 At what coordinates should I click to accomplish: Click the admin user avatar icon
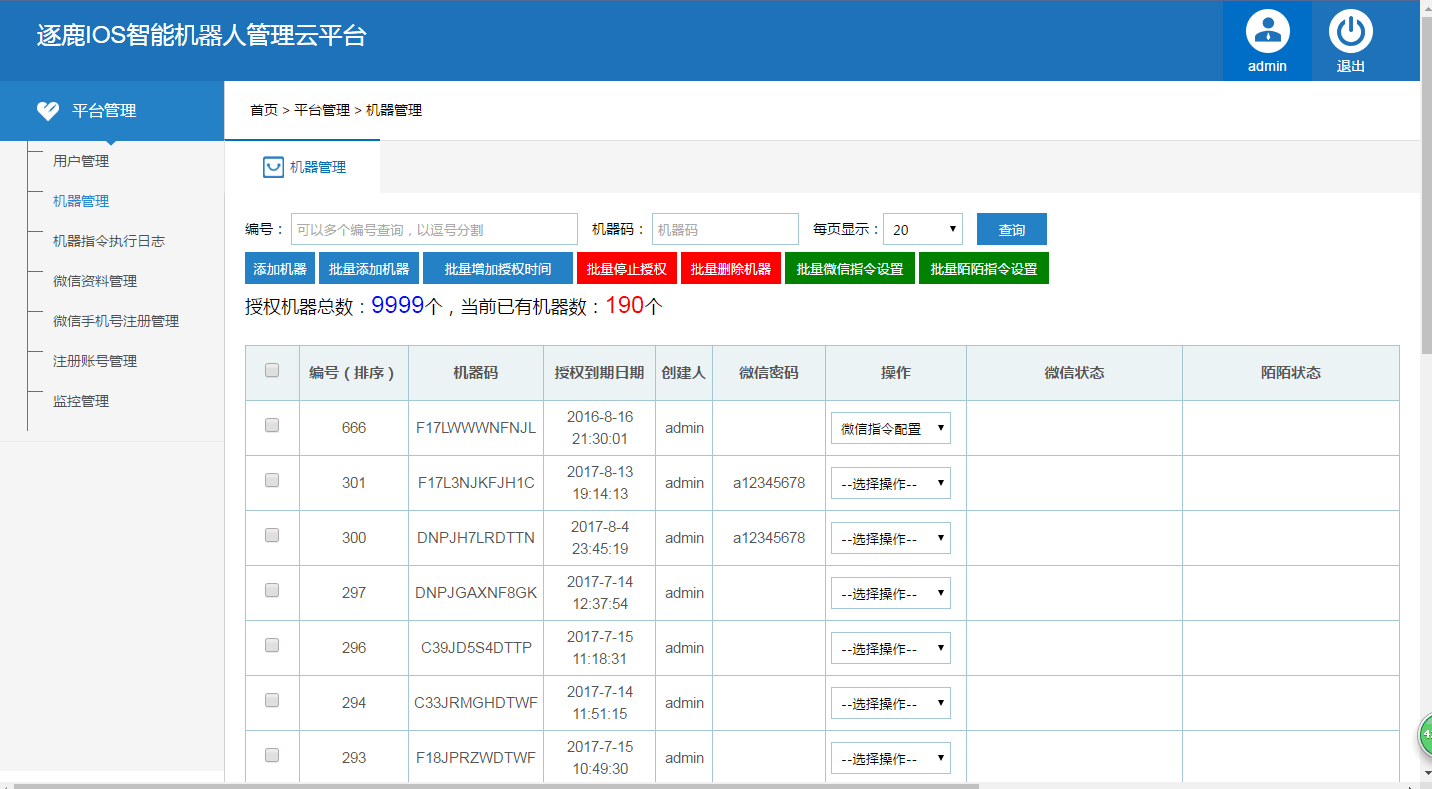coord(1267,31)
